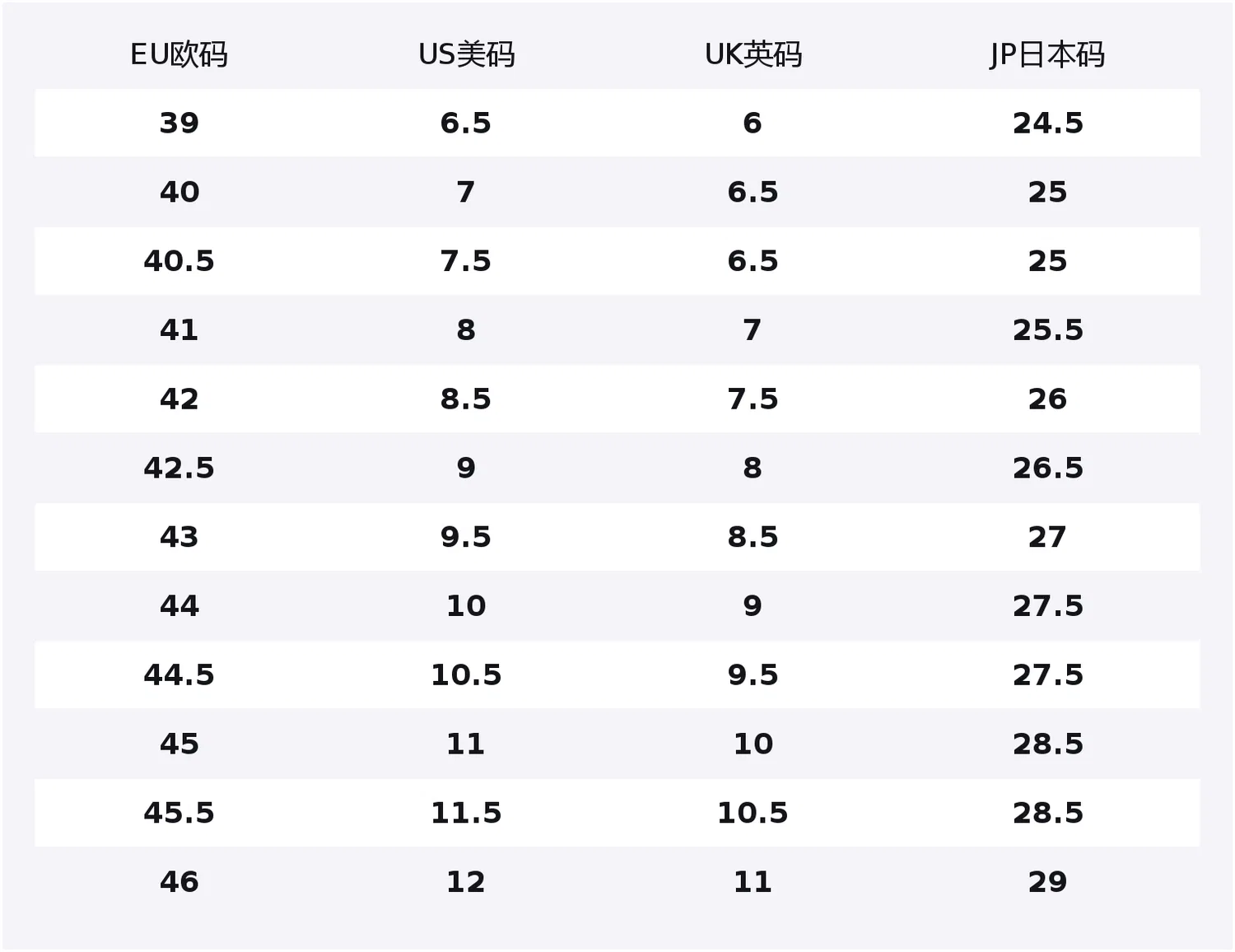1235x952 pixels.
Task: Select EU size 40.5 cell
Action: pos(179,261)
